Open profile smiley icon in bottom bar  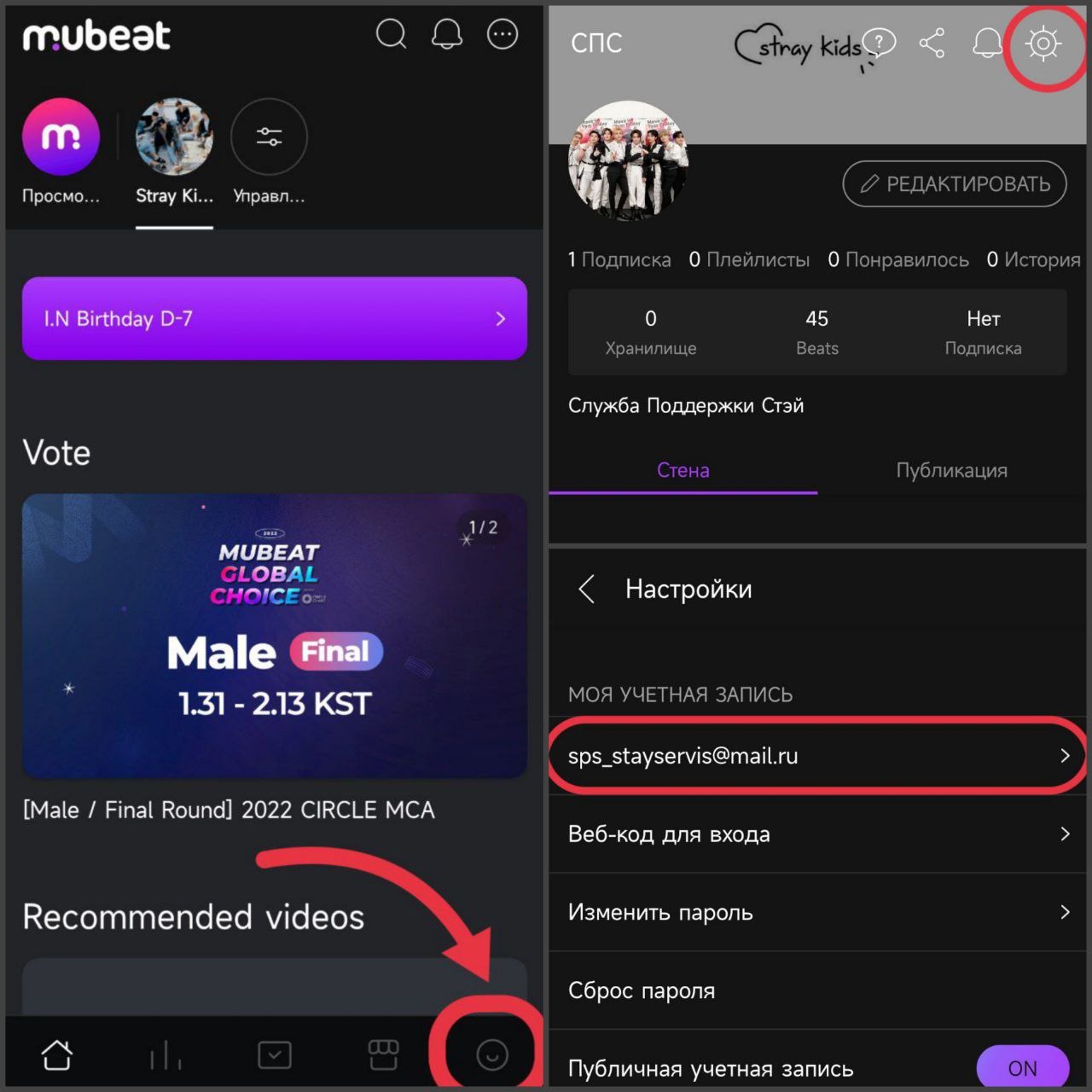(491, 1055)
